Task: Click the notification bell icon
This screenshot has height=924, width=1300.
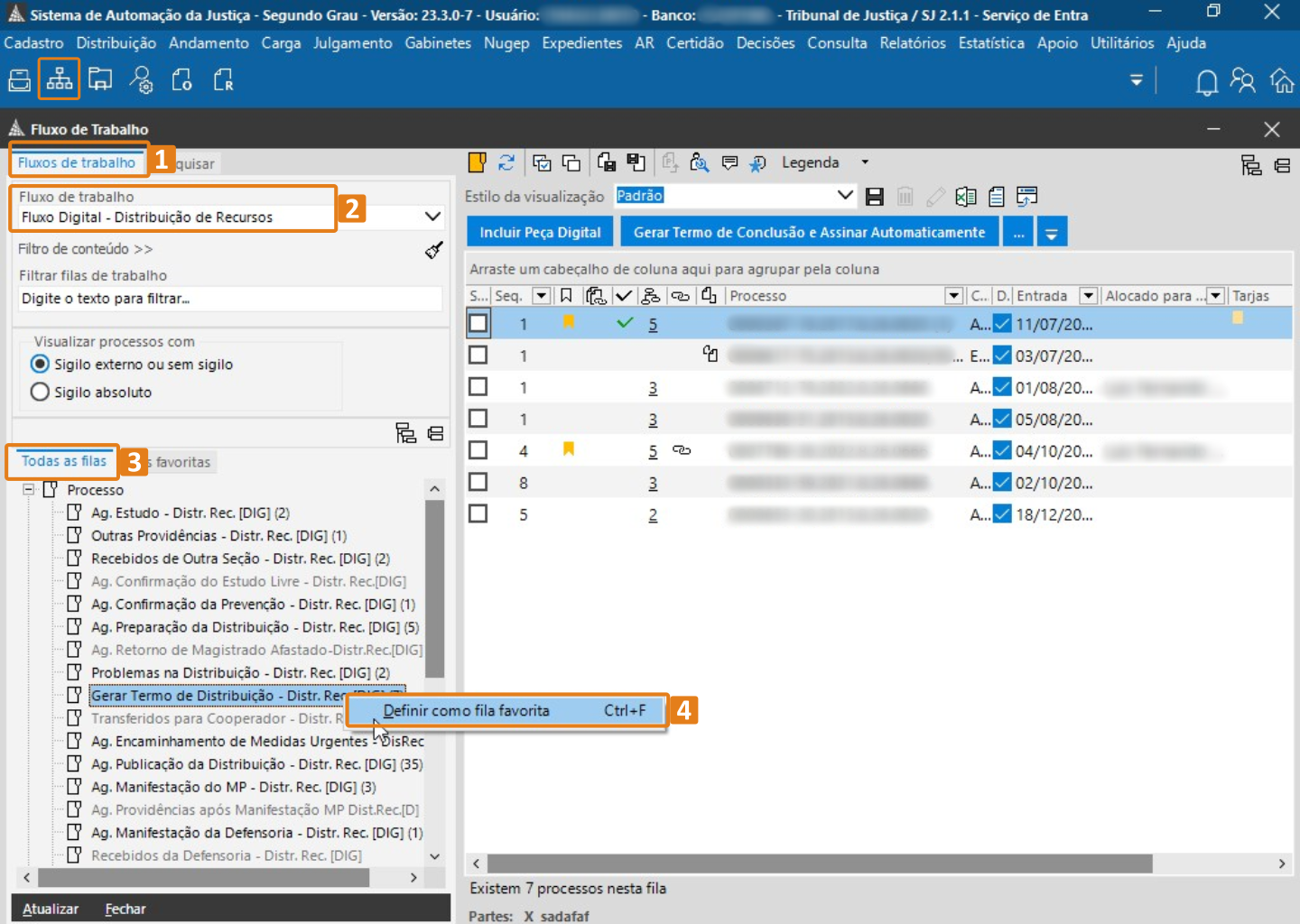Action: click(x=1206, y=82)
